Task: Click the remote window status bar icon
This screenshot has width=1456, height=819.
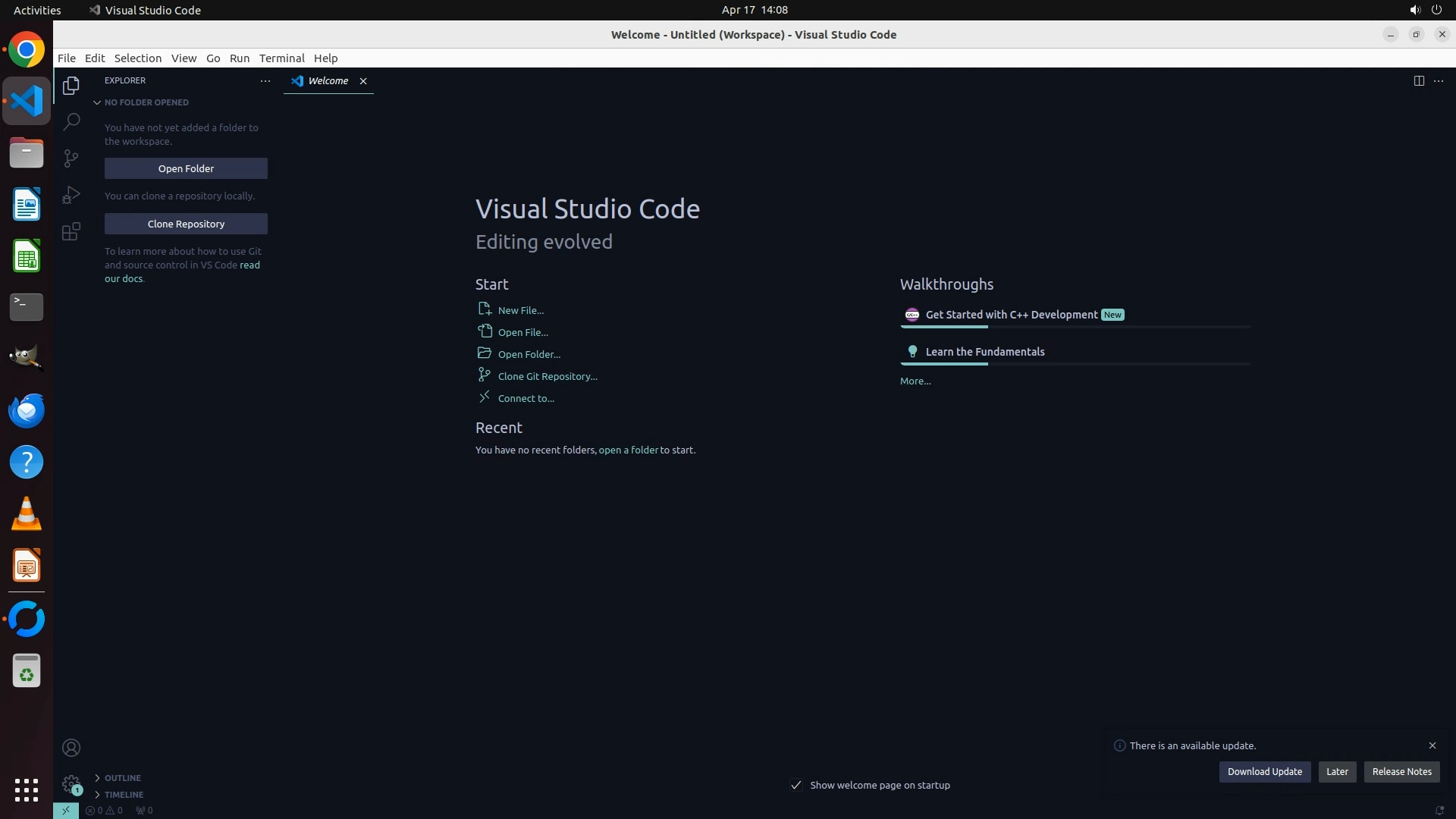Action: (66, 810)
